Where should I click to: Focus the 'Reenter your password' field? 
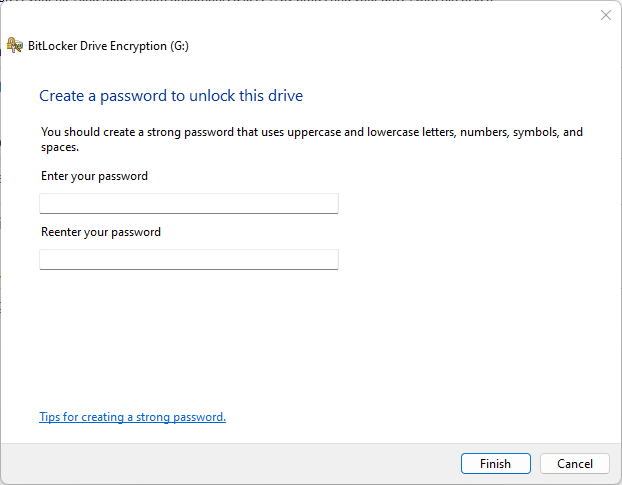click(x=189, y=259)
